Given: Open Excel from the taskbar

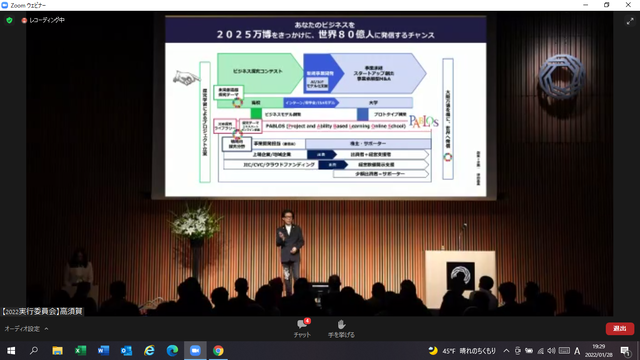Looking at the screenshot, I should [x=80, y=351].
